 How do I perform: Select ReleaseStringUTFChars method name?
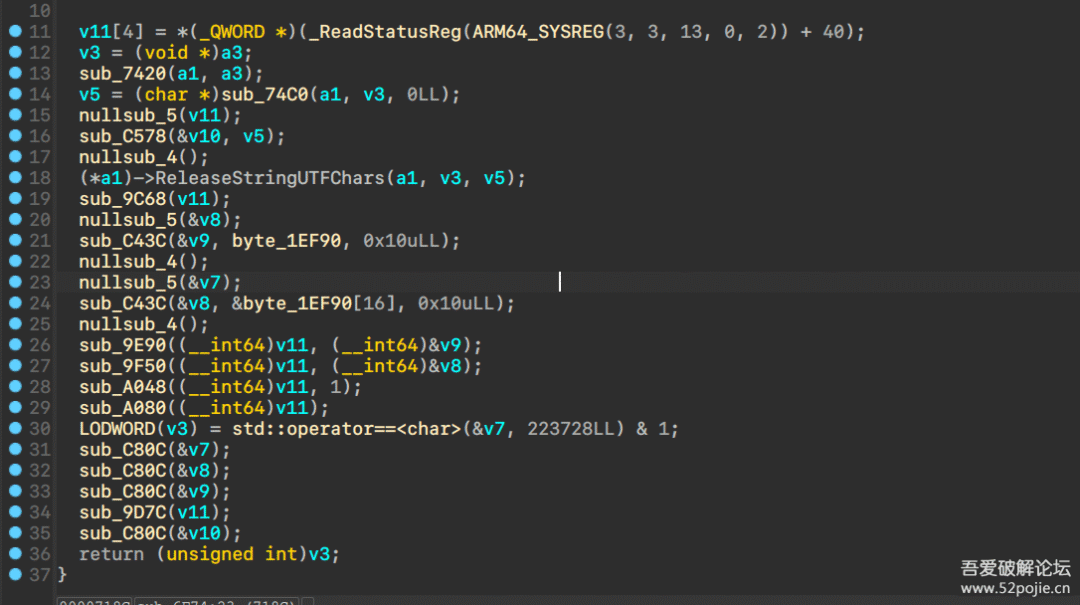[269, 178]
